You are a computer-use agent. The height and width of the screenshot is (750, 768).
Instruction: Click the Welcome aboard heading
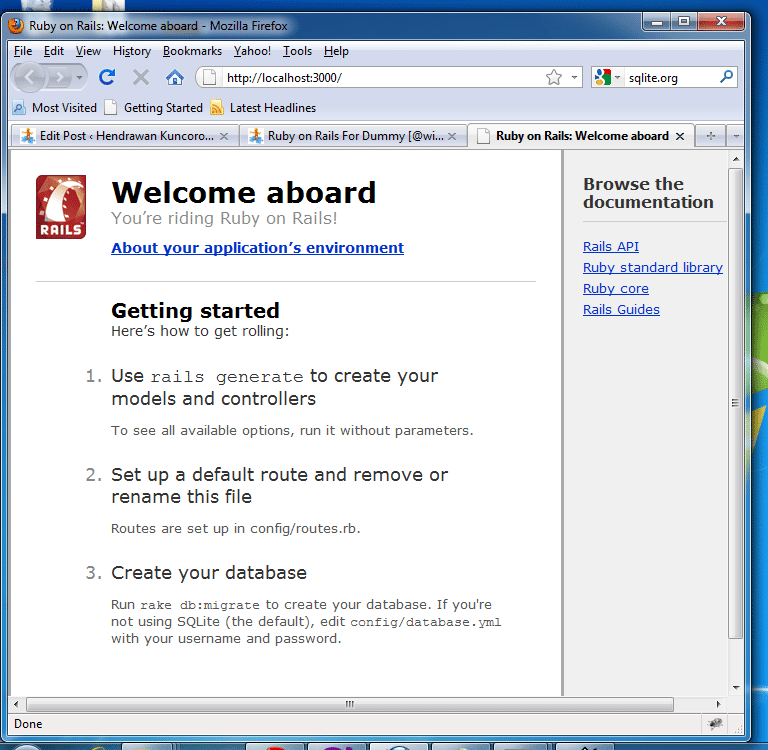pyautogui.click(x=243, y=192)
